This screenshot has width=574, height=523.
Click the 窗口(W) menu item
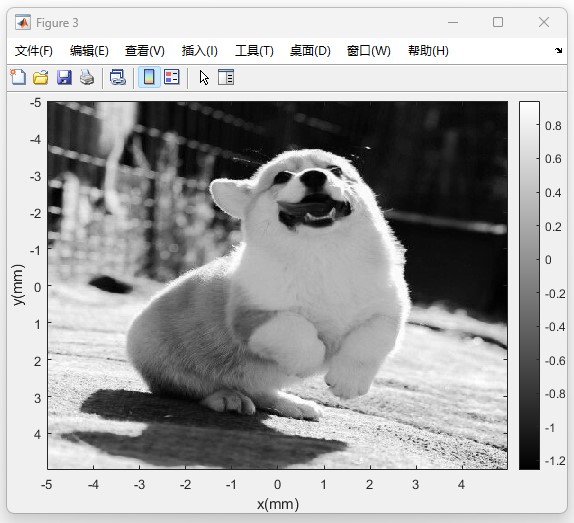(x=369, y=51)
